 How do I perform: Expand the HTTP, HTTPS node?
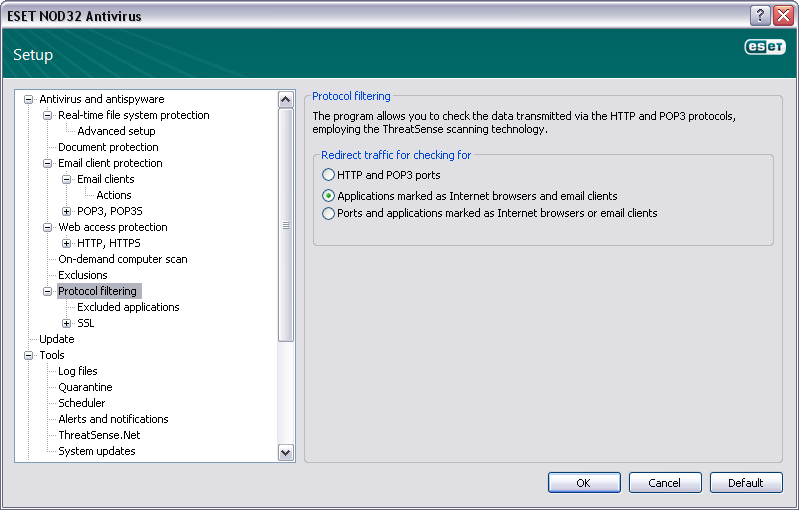(x=66, y=244)
